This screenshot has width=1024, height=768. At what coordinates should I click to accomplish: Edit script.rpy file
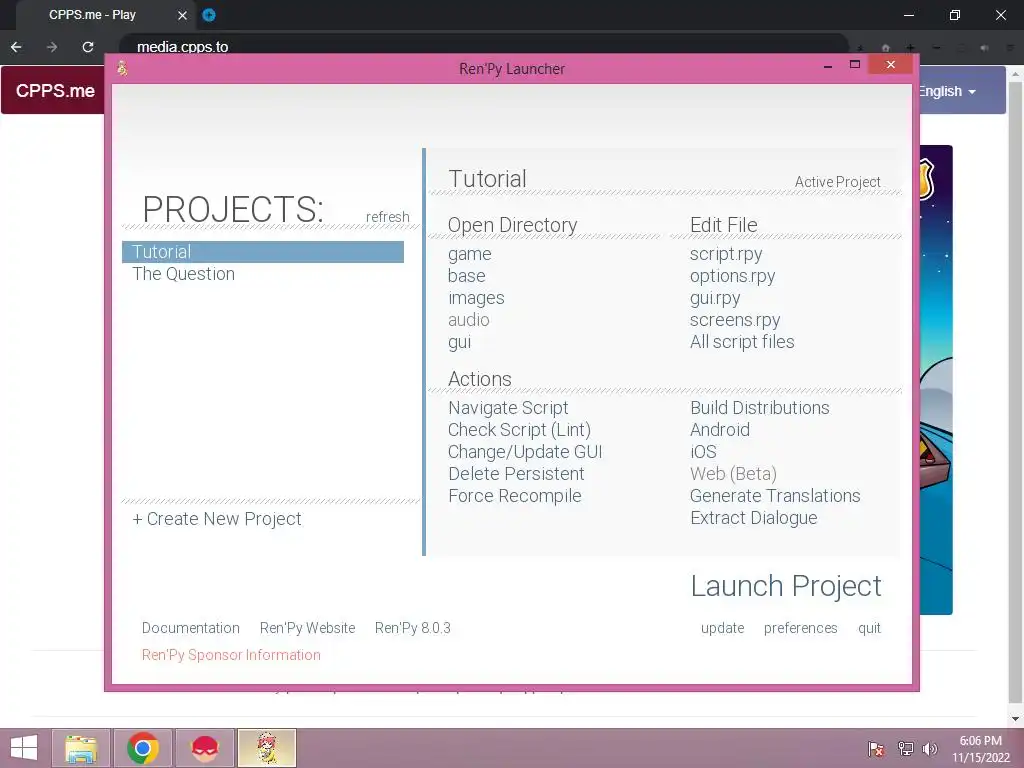point(726,254)
